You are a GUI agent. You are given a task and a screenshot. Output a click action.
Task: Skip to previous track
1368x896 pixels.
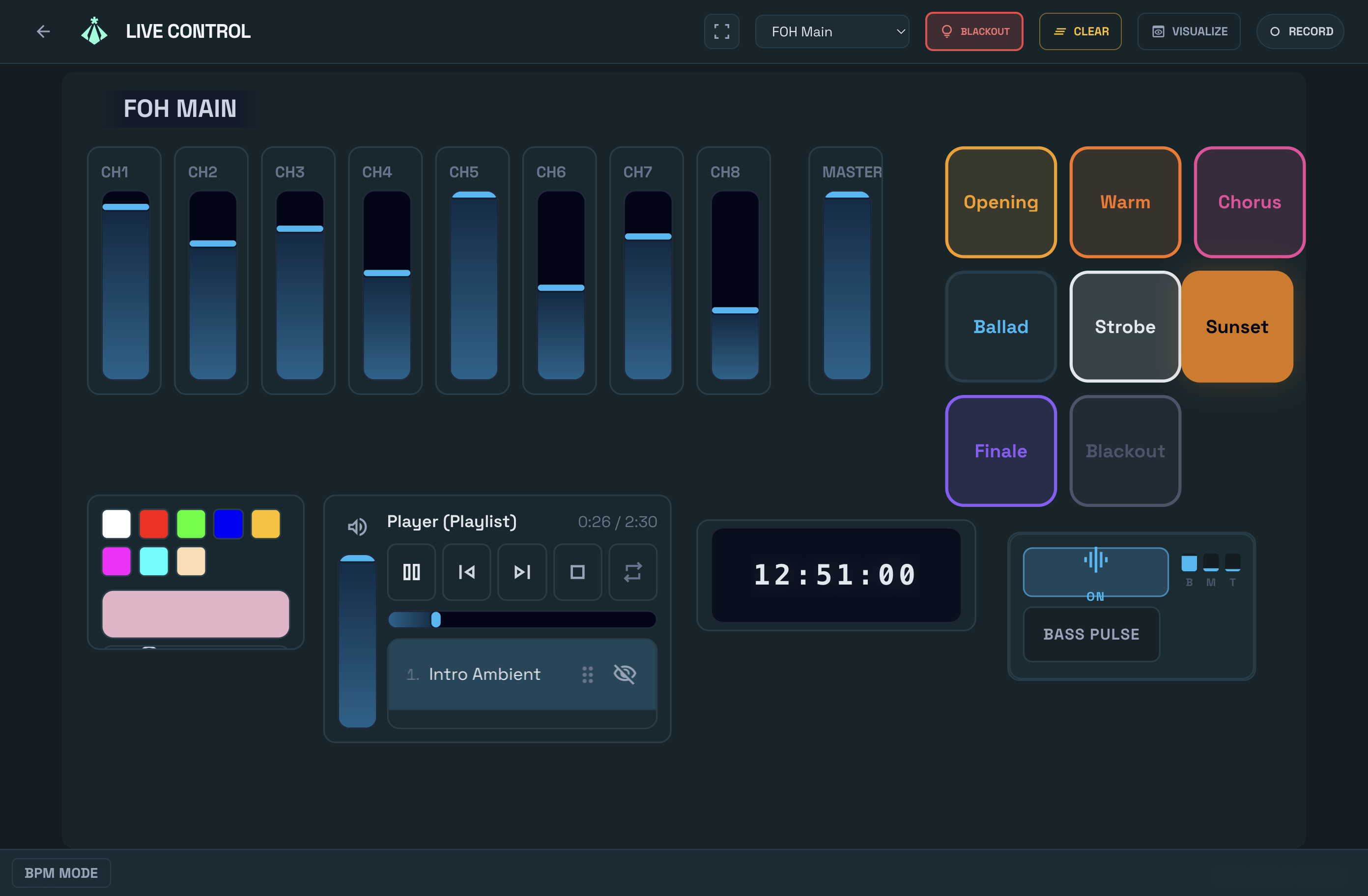point(467,572)
